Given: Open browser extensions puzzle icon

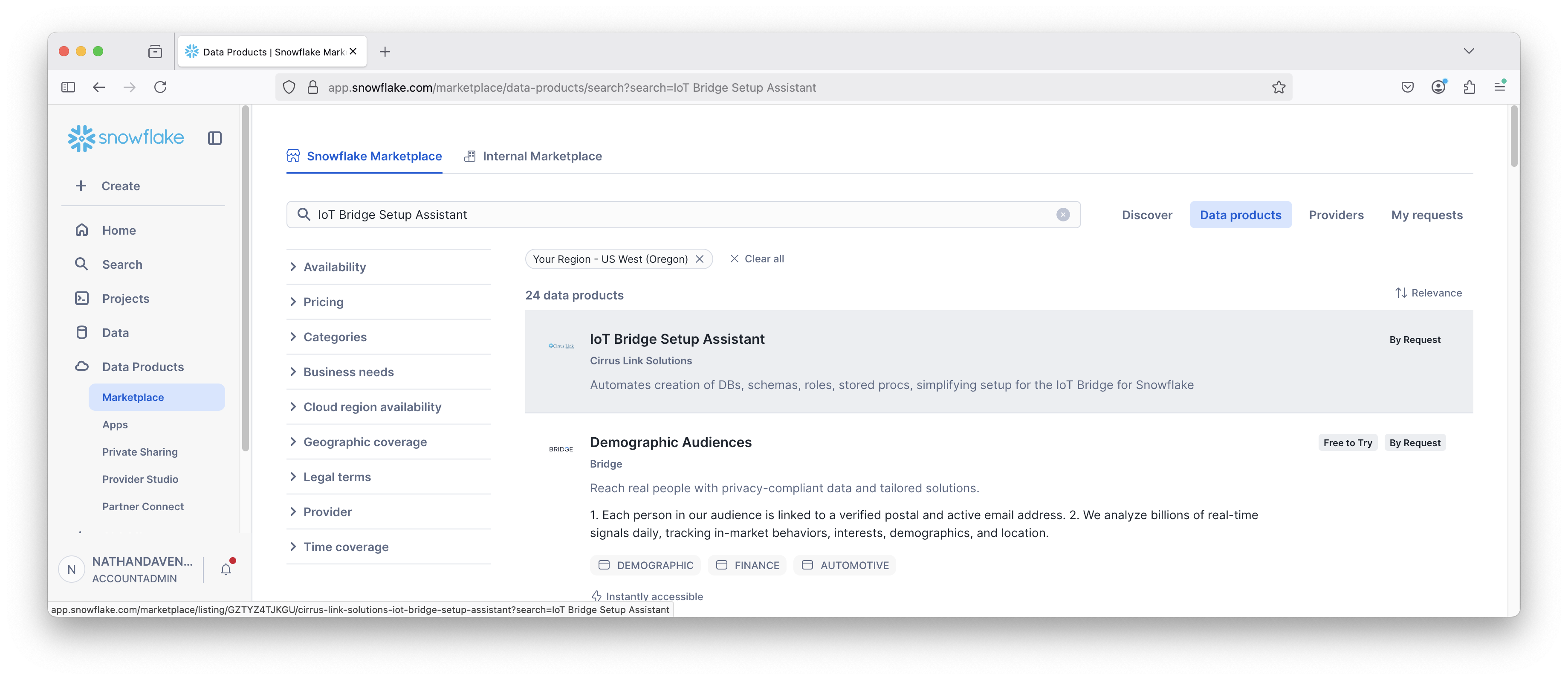Looking at the screenshot, I should tap(1470, 87).
